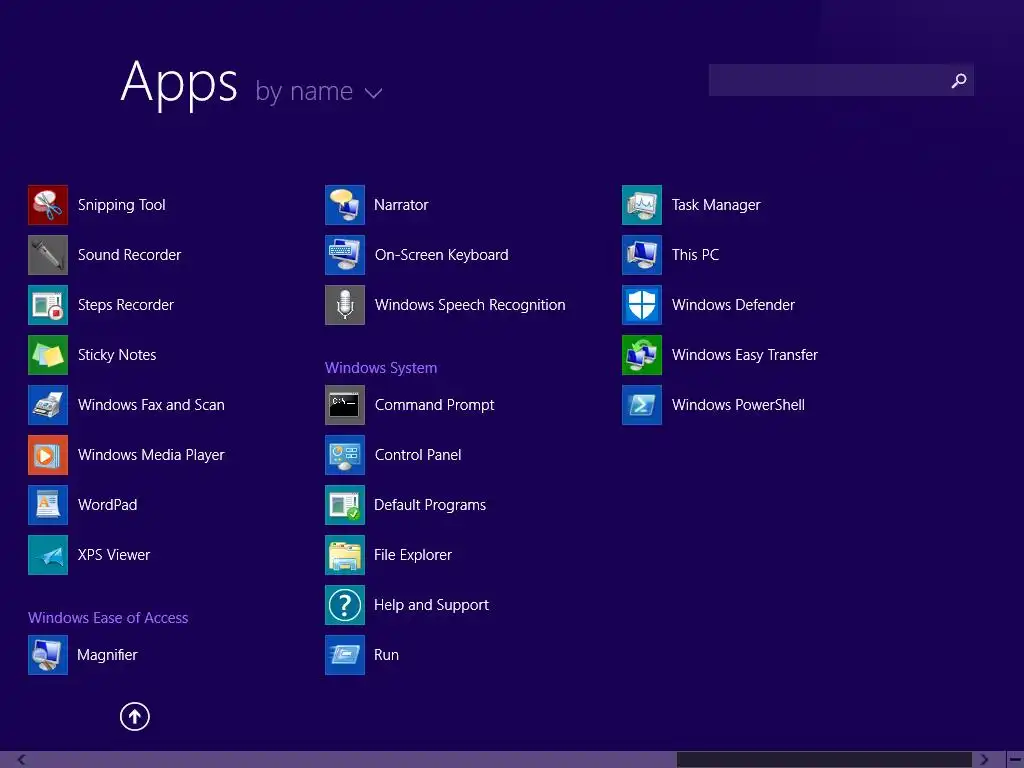Click the zoom-out minus button at bottom corner
The height and width of the screenshot is (768, 1024).
1016,760
